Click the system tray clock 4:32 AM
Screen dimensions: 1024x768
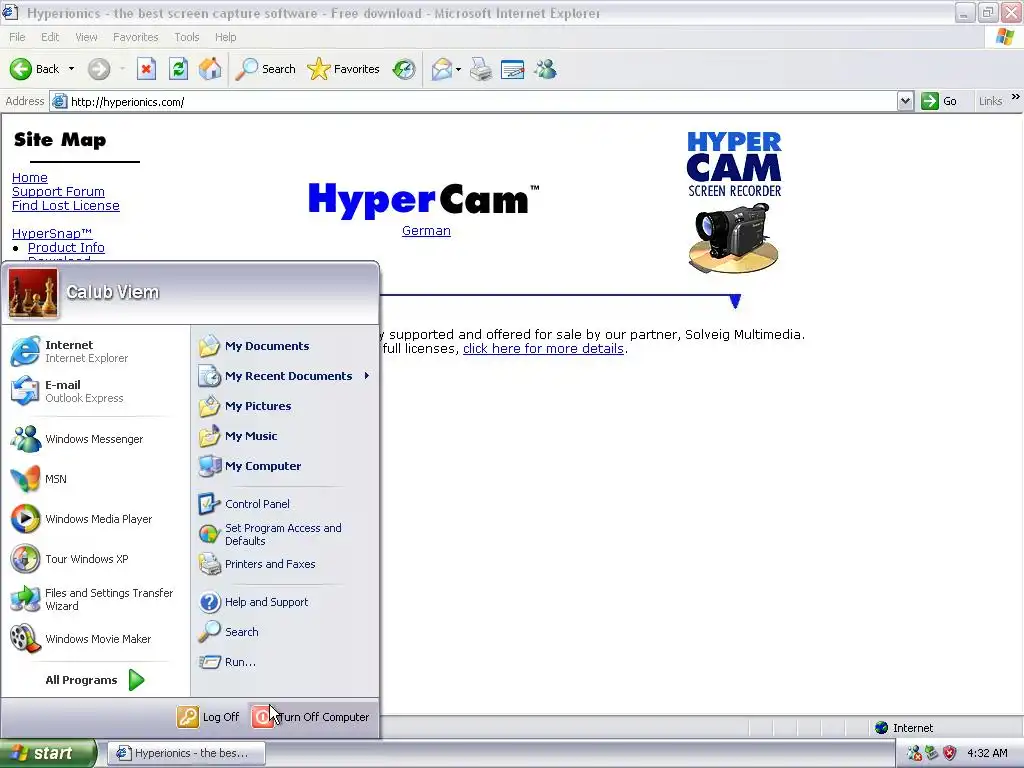tap(987, 753)
